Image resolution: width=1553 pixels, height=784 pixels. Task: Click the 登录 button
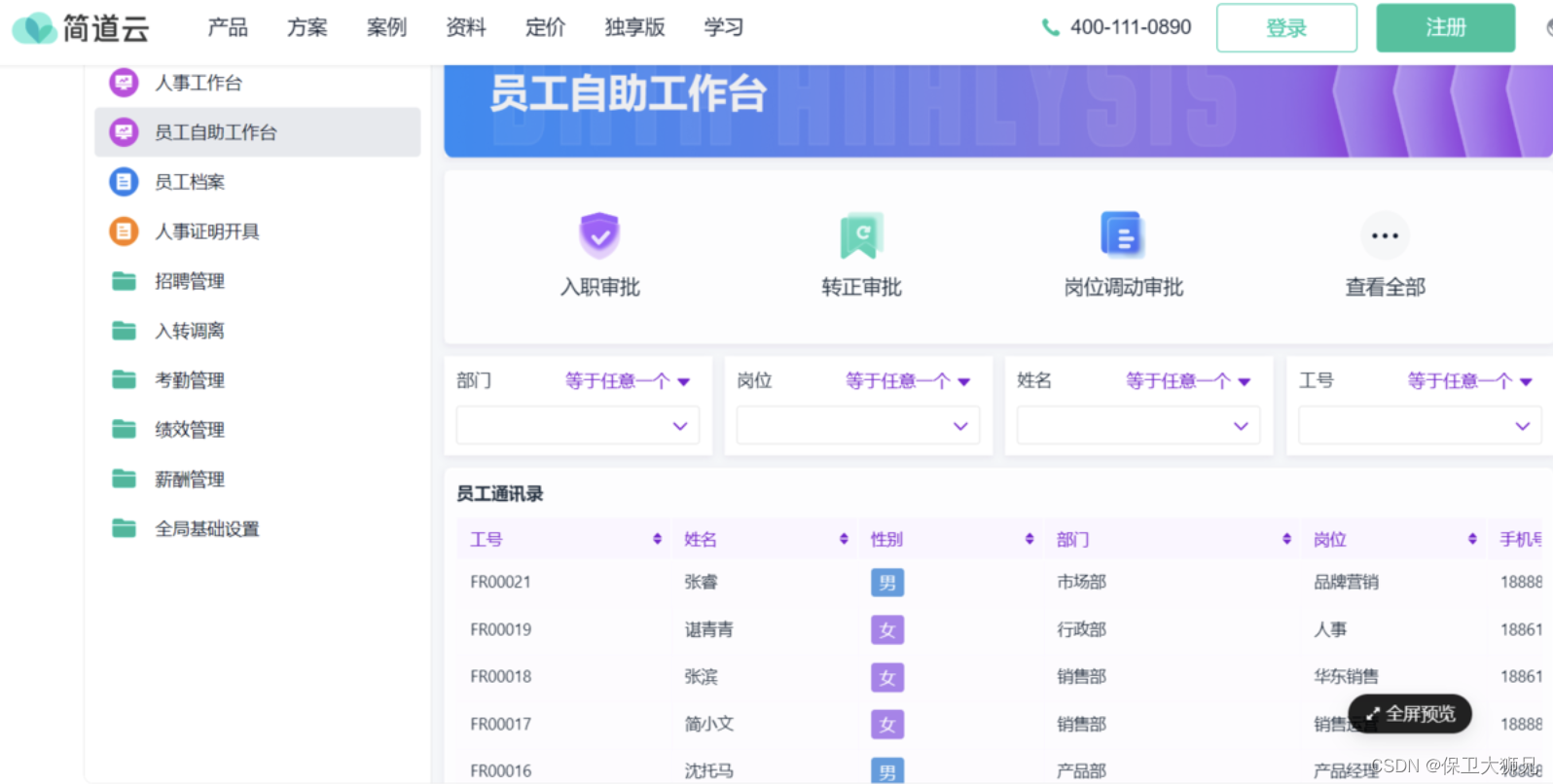tap(1286, 28)
